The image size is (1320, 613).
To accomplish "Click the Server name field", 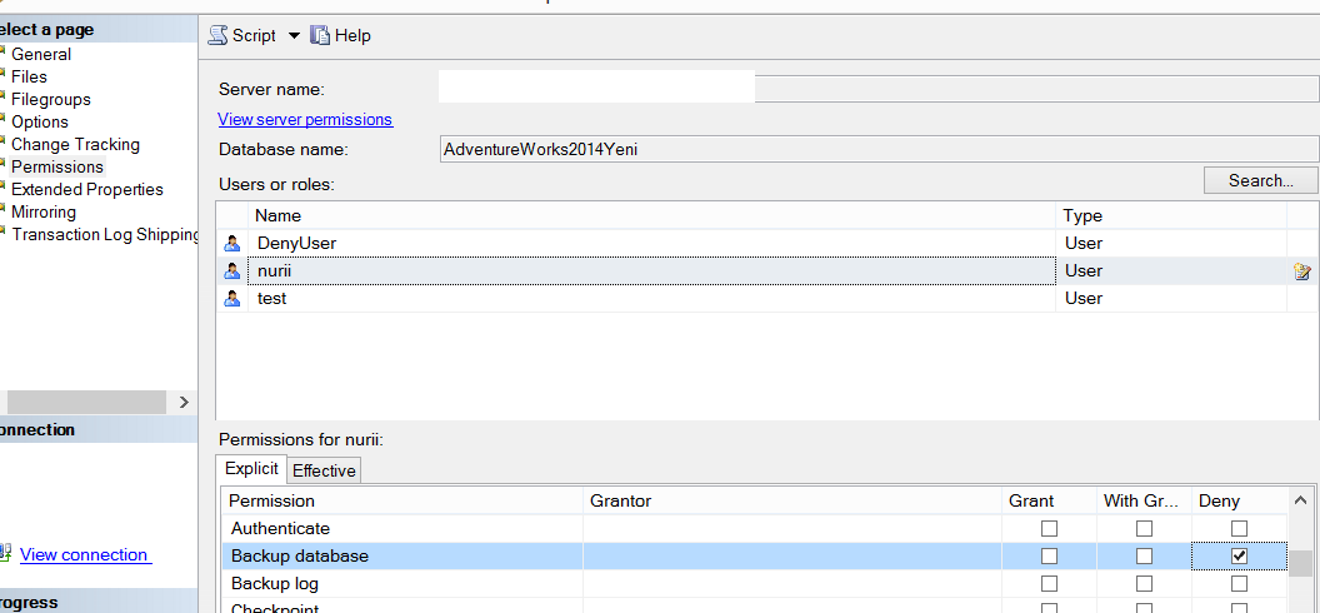I will point(879,89).
